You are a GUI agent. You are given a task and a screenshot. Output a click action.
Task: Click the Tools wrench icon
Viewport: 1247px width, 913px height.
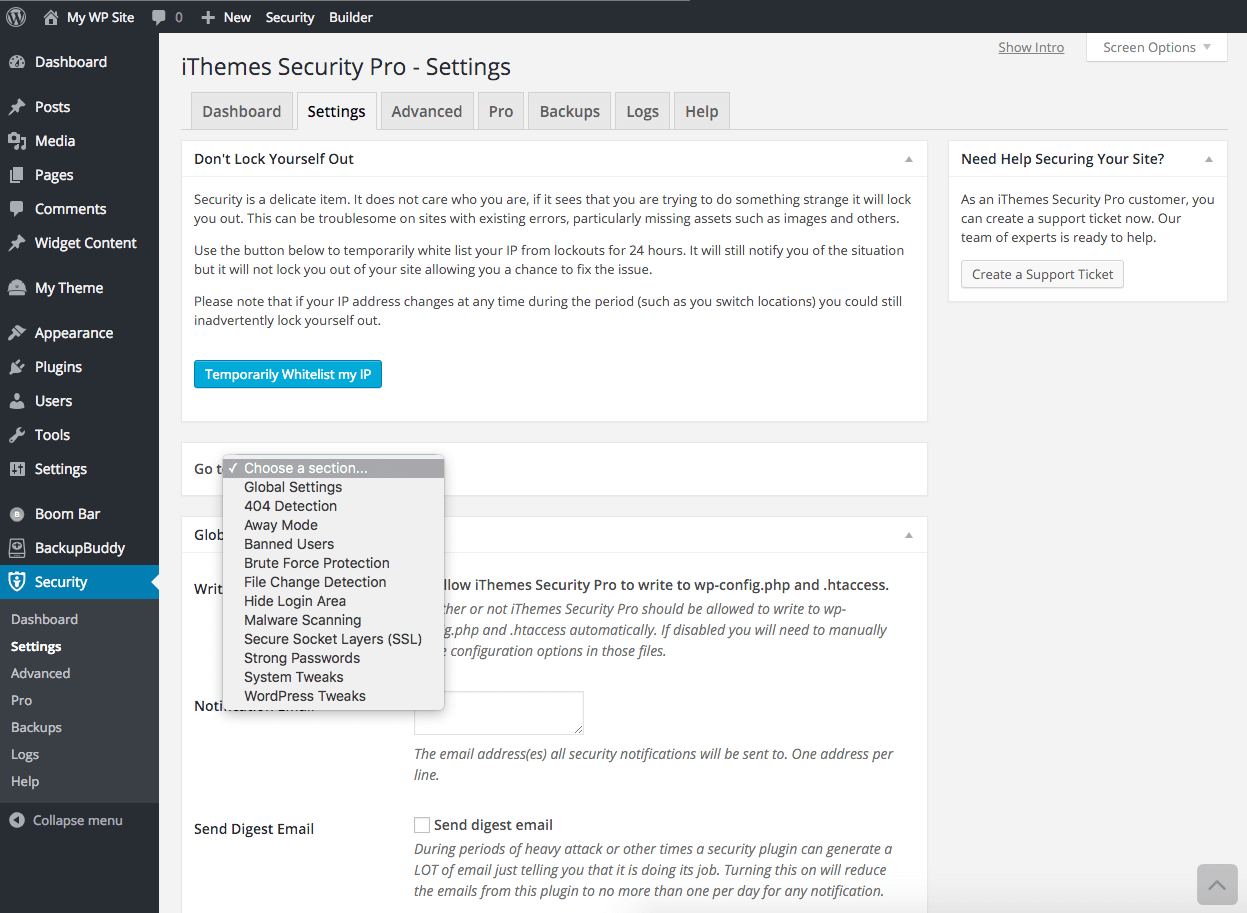point(17,435)
